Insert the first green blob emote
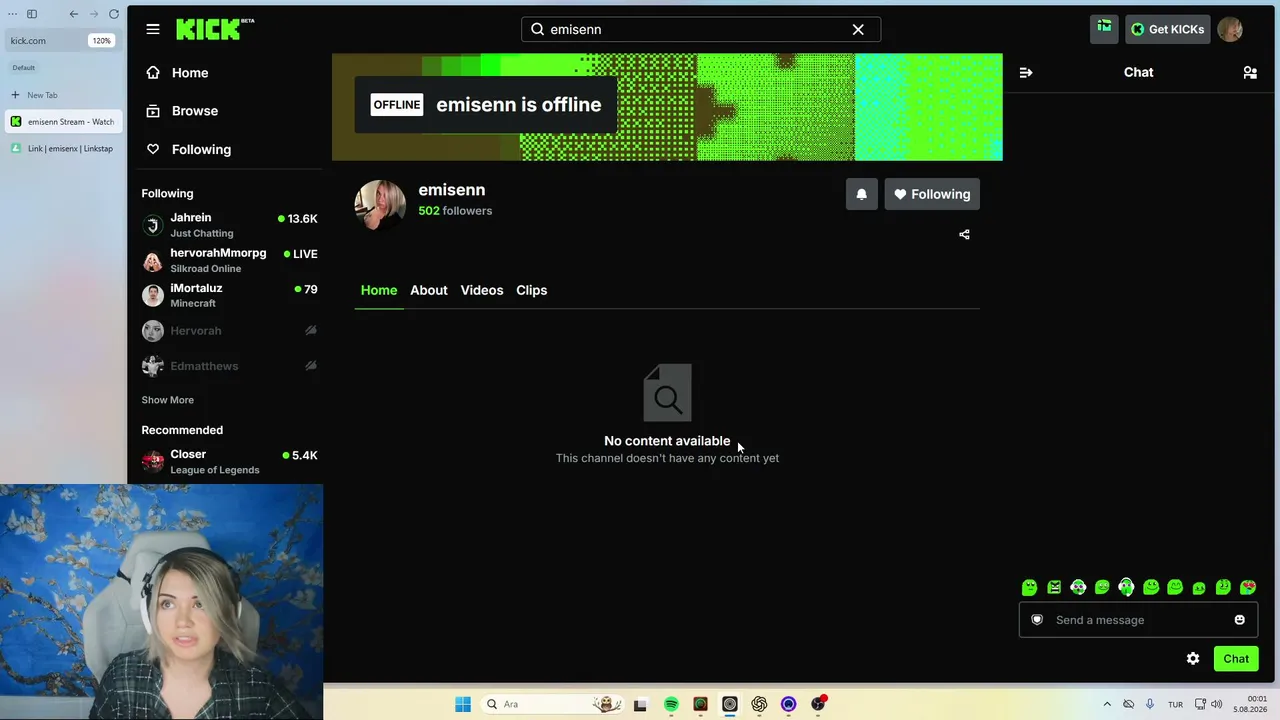Image resolution: width=1280 pixels, height=720 pixels. 1029,588
